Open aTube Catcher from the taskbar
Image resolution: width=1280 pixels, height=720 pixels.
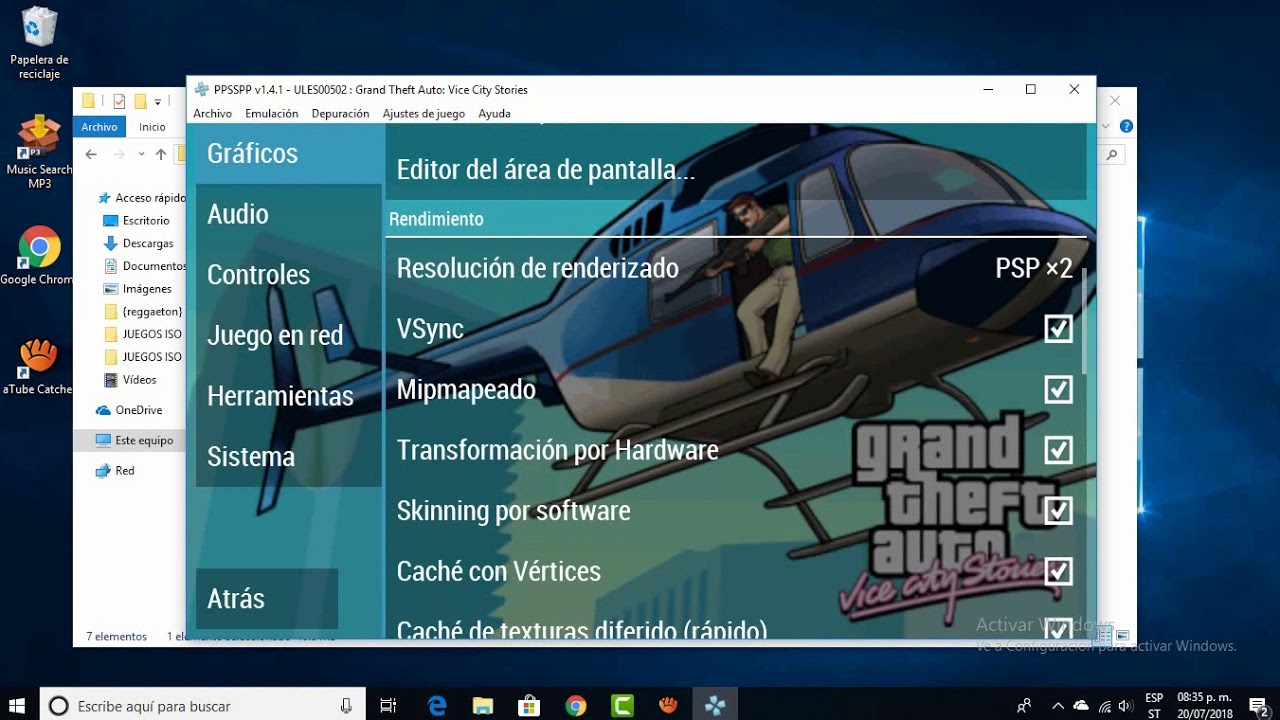click(x=668, y=705)
